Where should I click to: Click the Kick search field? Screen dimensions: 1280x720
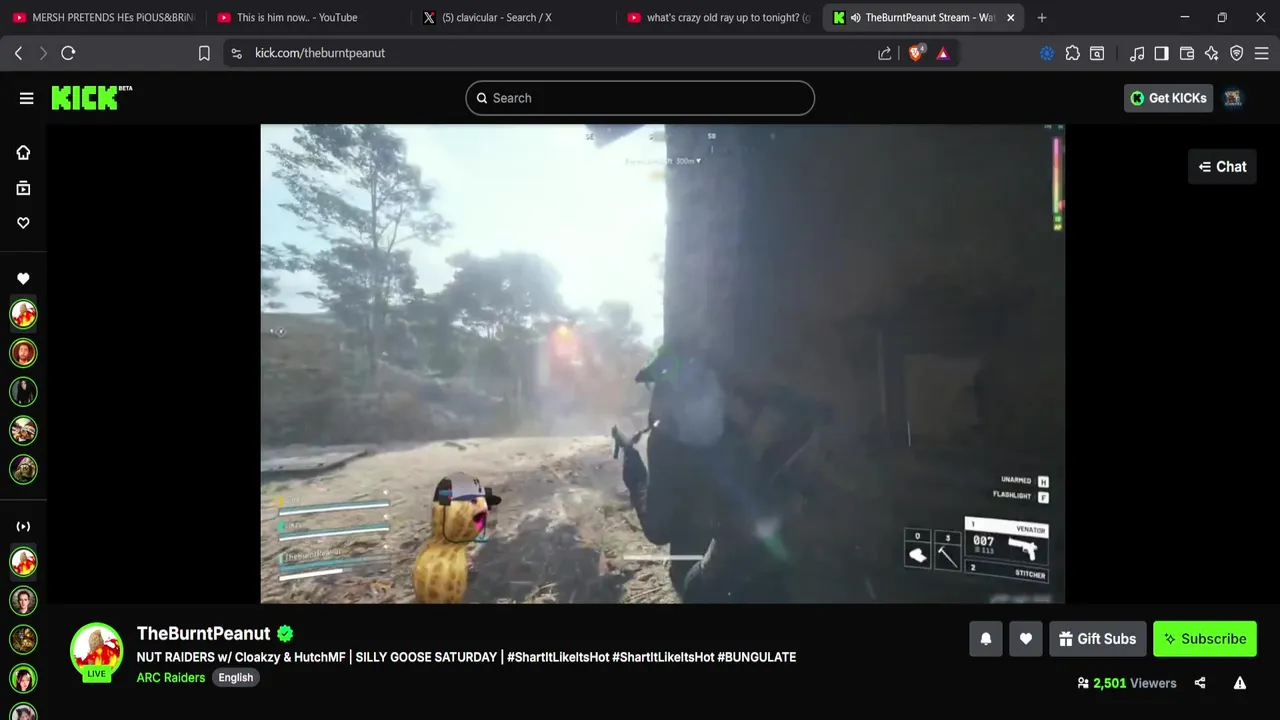[x=640, y=98]
